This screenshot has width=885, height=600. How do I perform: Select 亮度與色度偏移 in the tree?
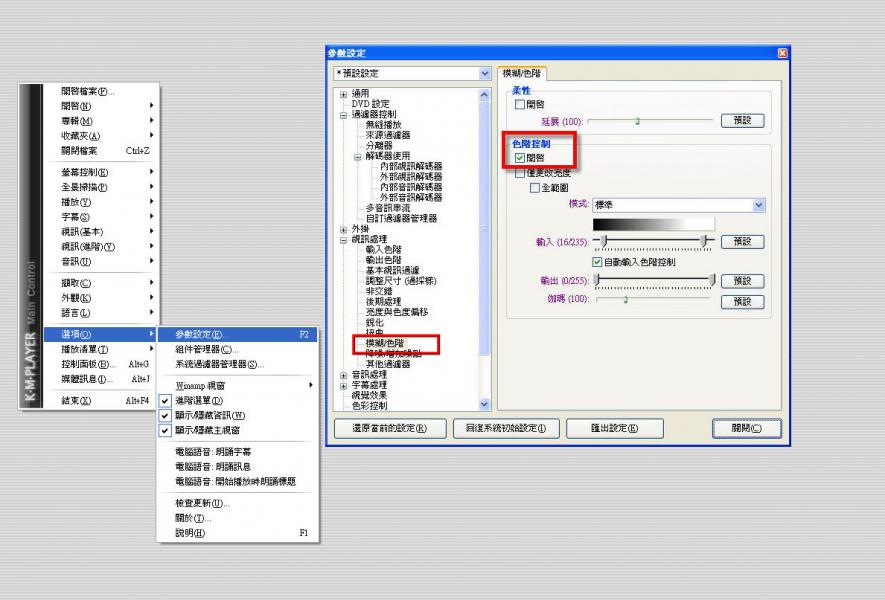click(397, 312)
